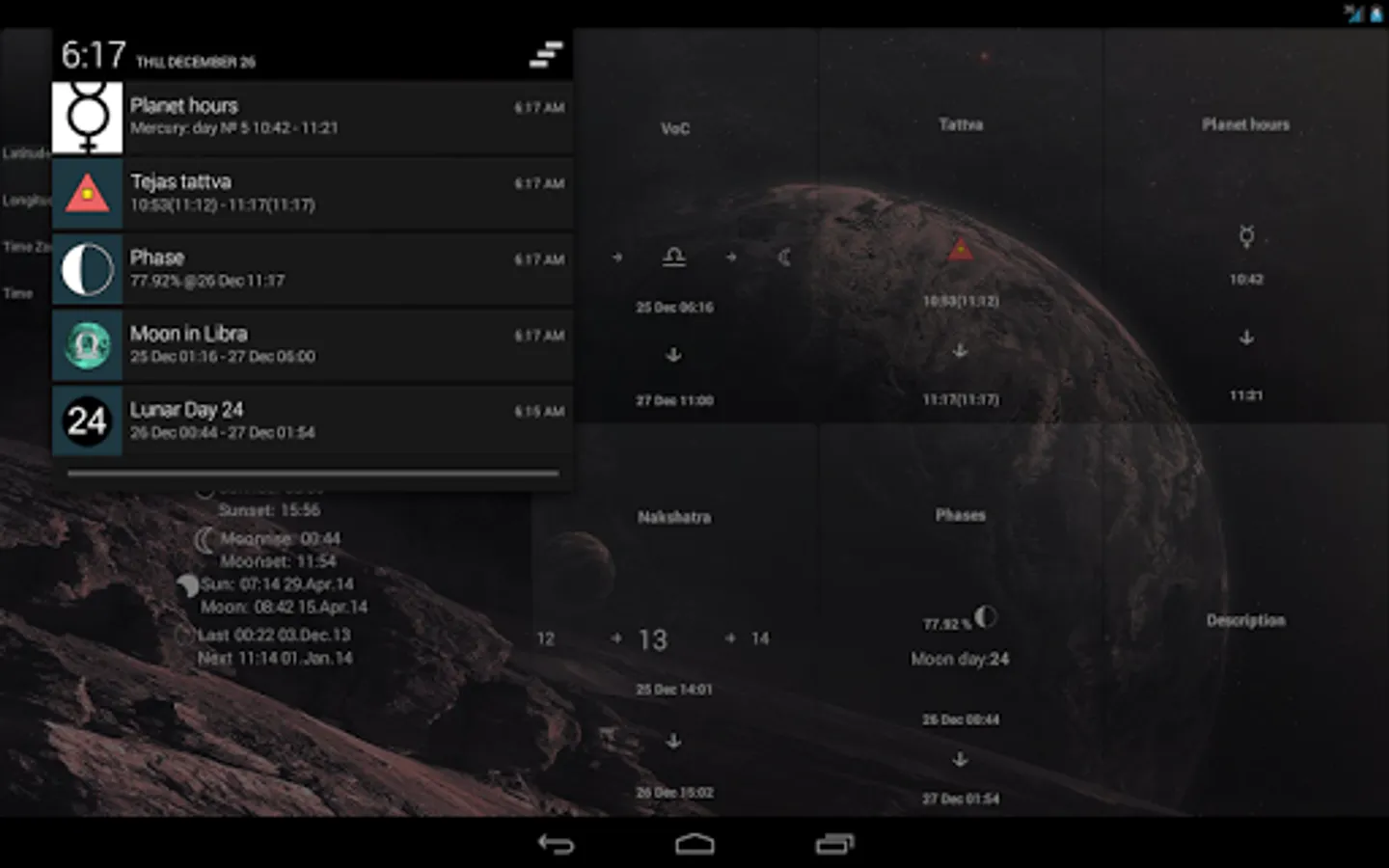Image resolution: width=1389 pixels, height=868 pixels.
Task: Tap the Moon day:24 text
Action: point(960,660)
